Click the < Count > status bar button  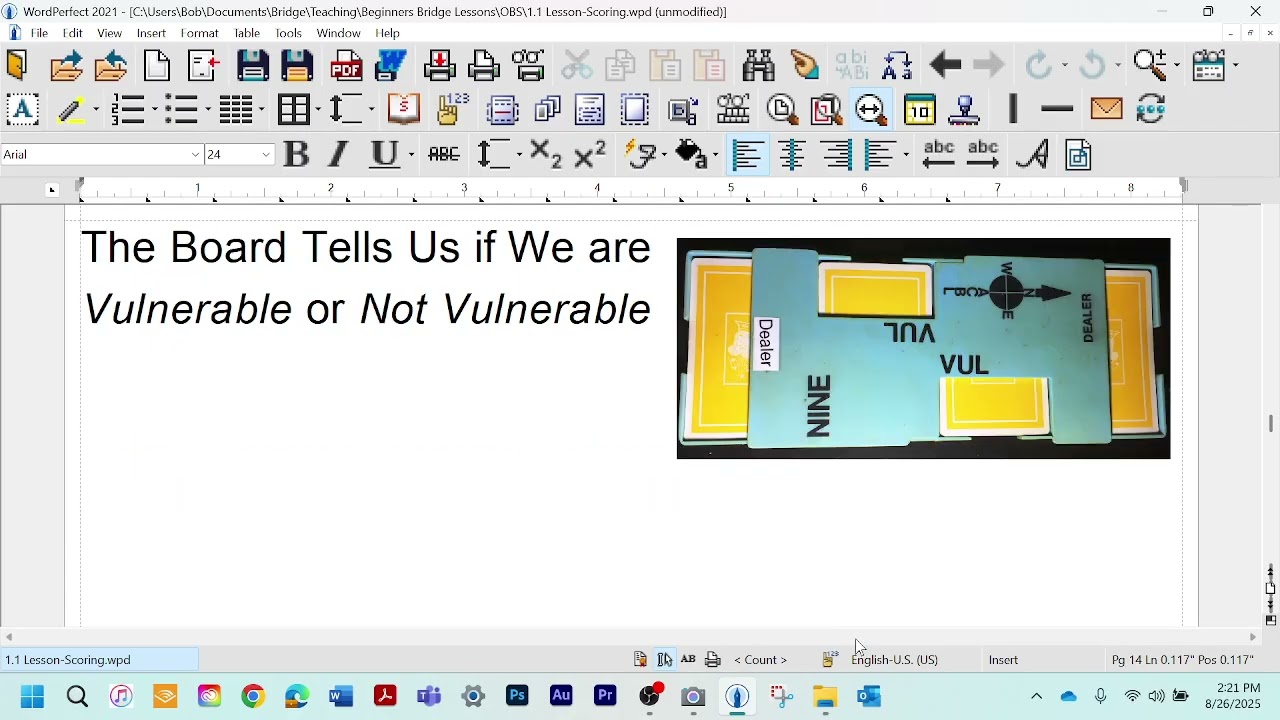pos(761,660)
